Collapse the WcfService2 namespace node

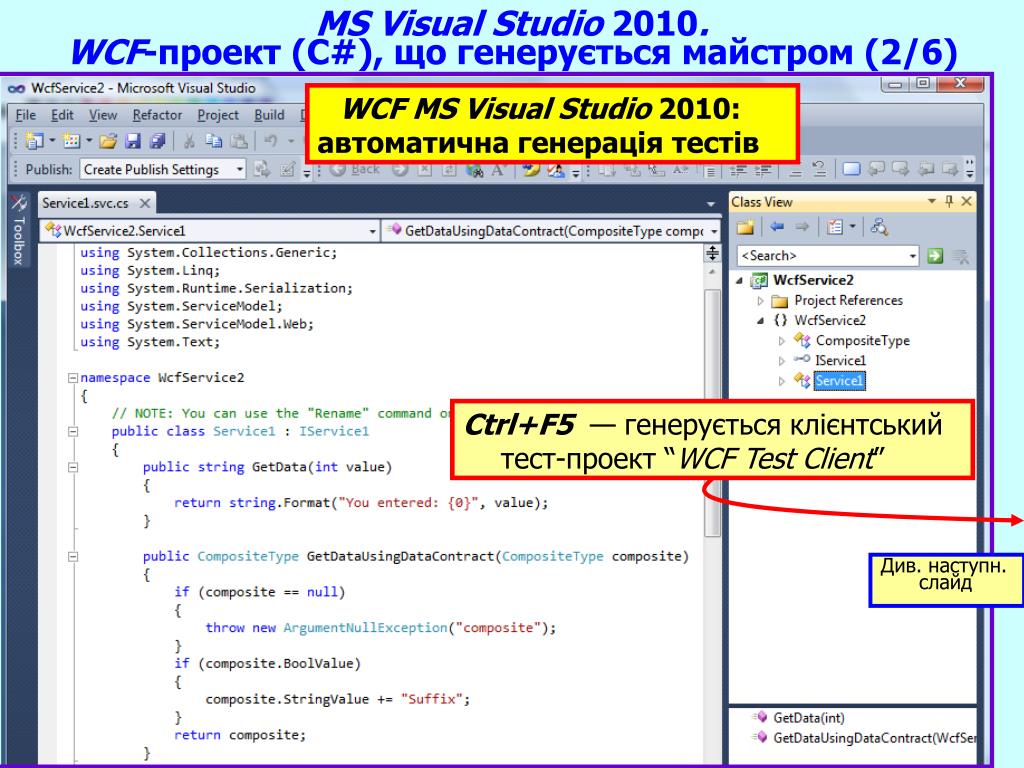(760, 321)
